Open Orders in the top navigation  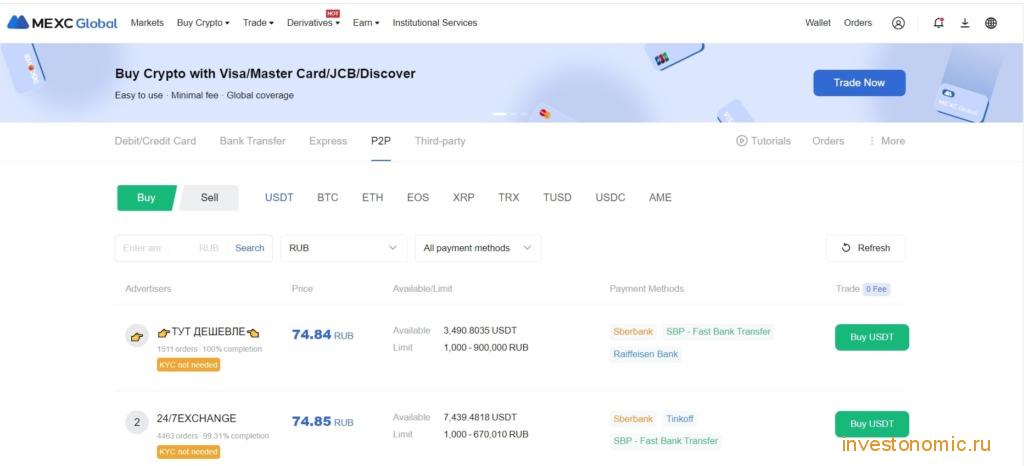coord(857,23)
